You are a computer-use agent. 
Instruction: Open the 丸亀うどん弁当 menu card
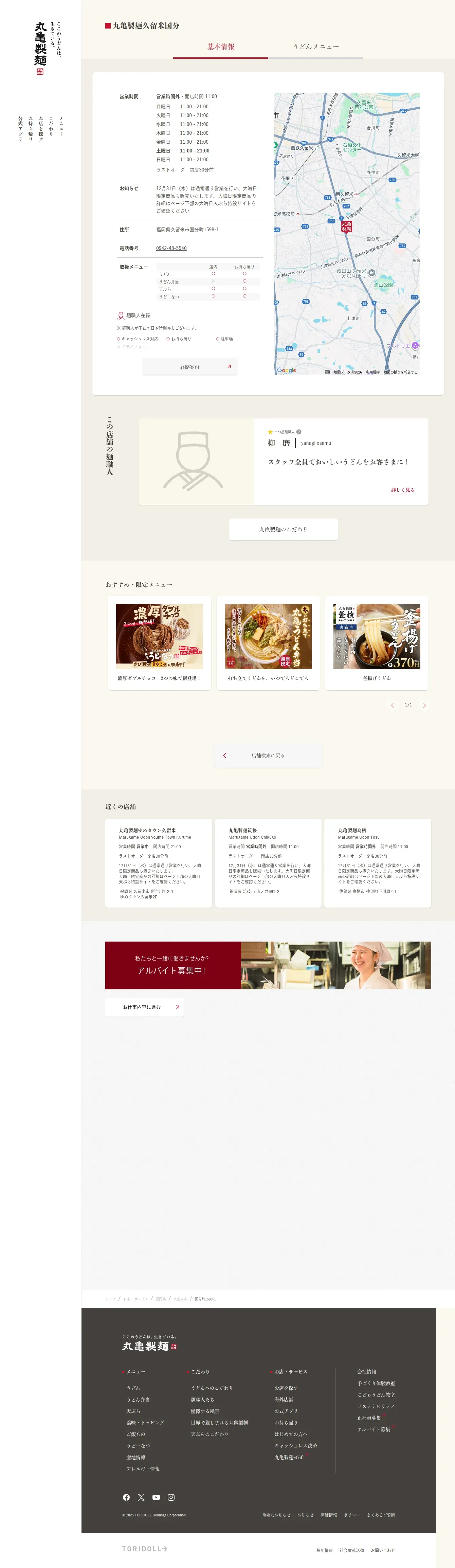[x=268, y=643]
